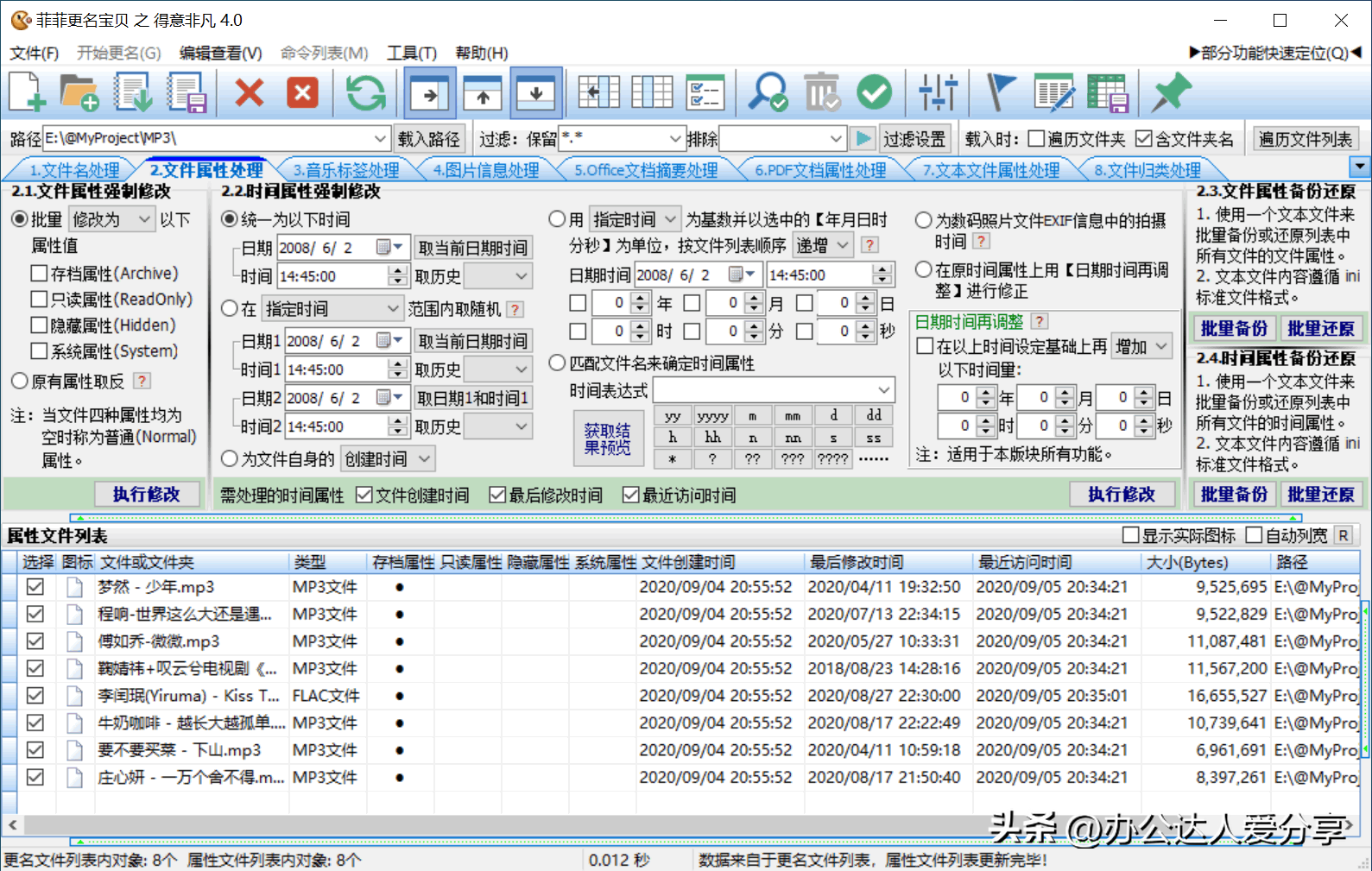The height and width of the screenshot is (871, 1372).
Task: Switch to the 3.音乐标签处理 tab
Action: [346, 170]
